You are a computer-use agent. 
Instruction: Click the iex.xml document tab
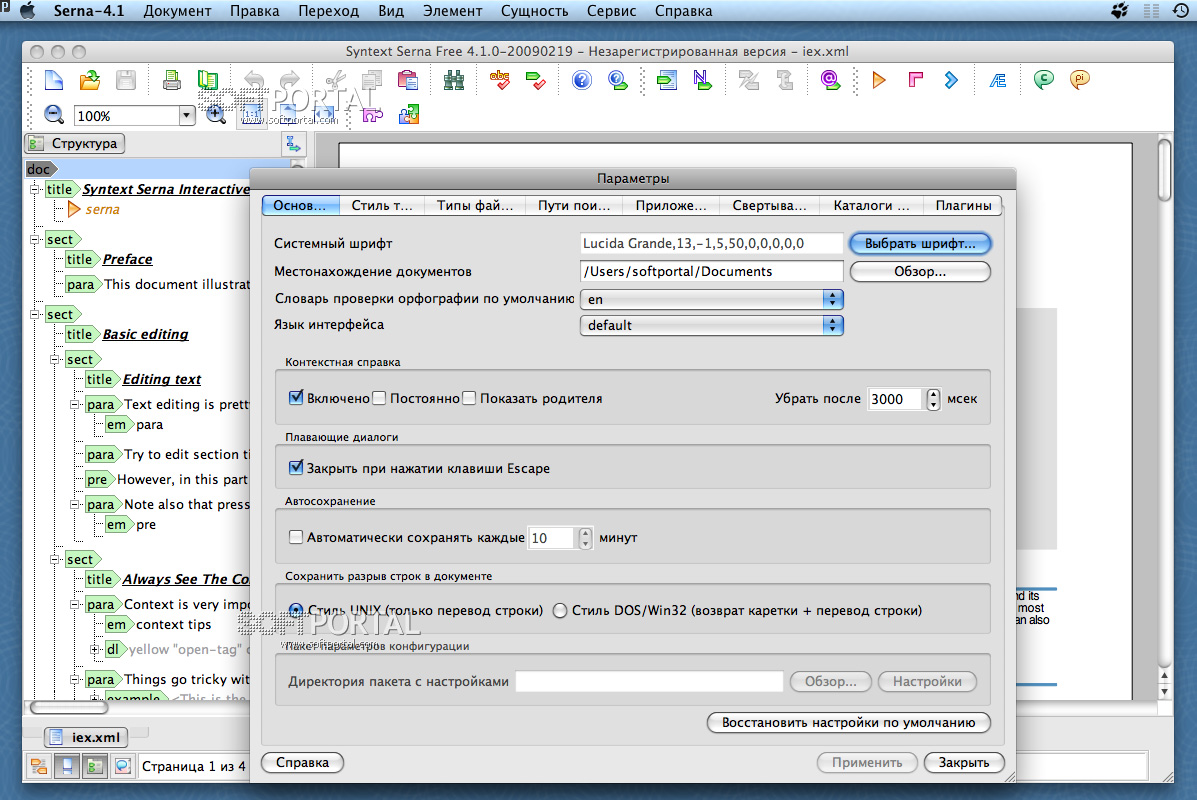tap(86, 737)
